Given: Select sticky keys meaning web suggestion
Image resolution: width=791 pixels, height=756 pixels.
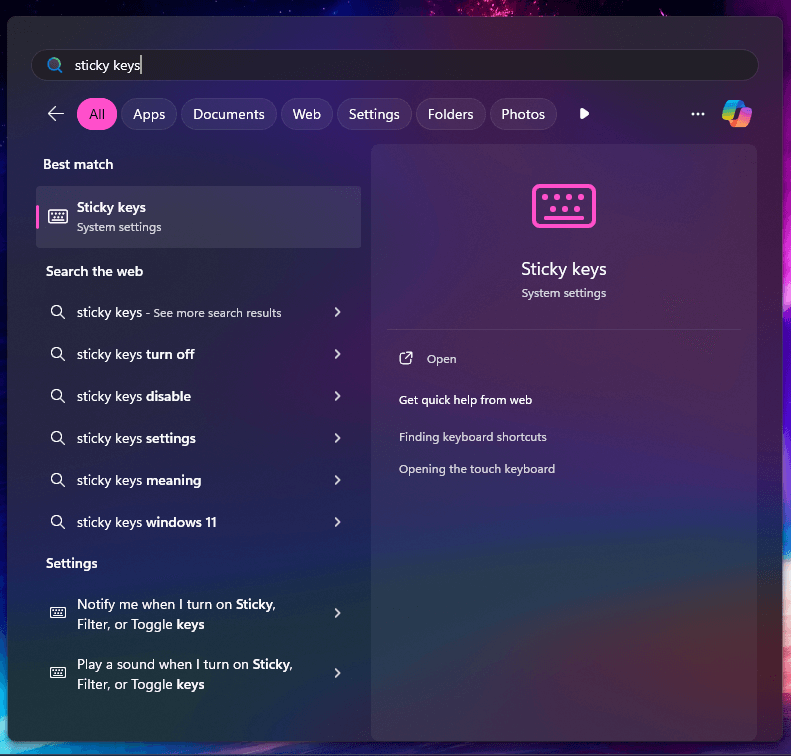Looking at the screenshot, I should click(x=198, y=480).
